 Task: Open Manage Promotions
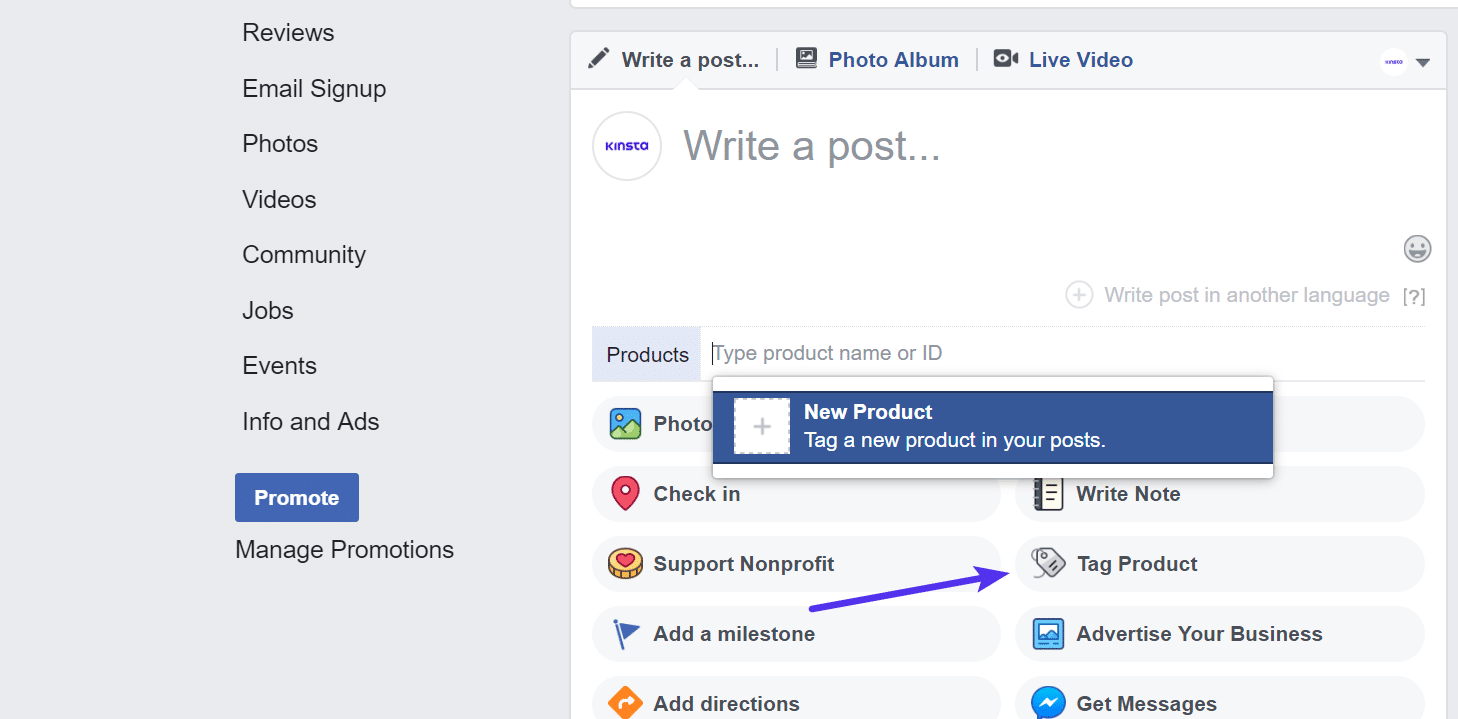pyautogui.click(x=344, y=549)
